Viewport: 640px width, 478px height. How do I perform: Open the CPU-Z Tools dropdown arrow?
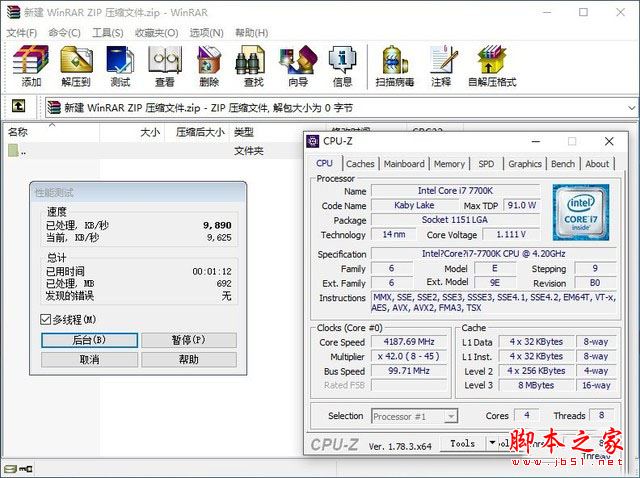[492, 443]
